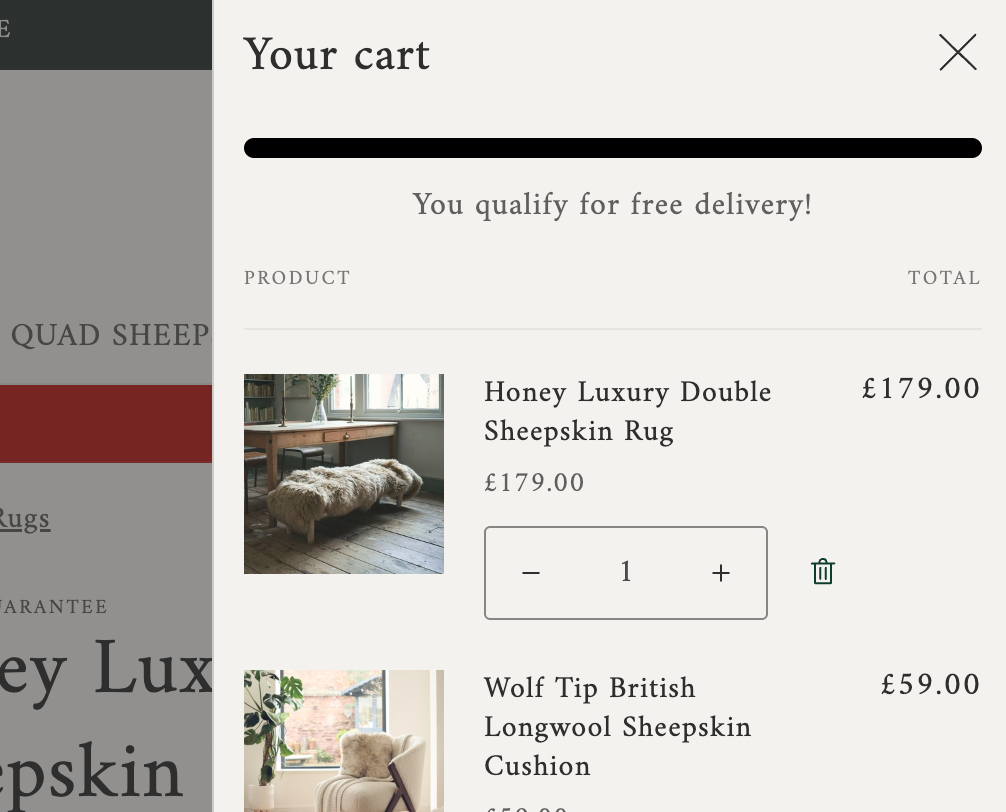Screen dimensions: 1006x812
Task: Remove Honey Luxury Rug with trash icon
Action: coord(822,572)
